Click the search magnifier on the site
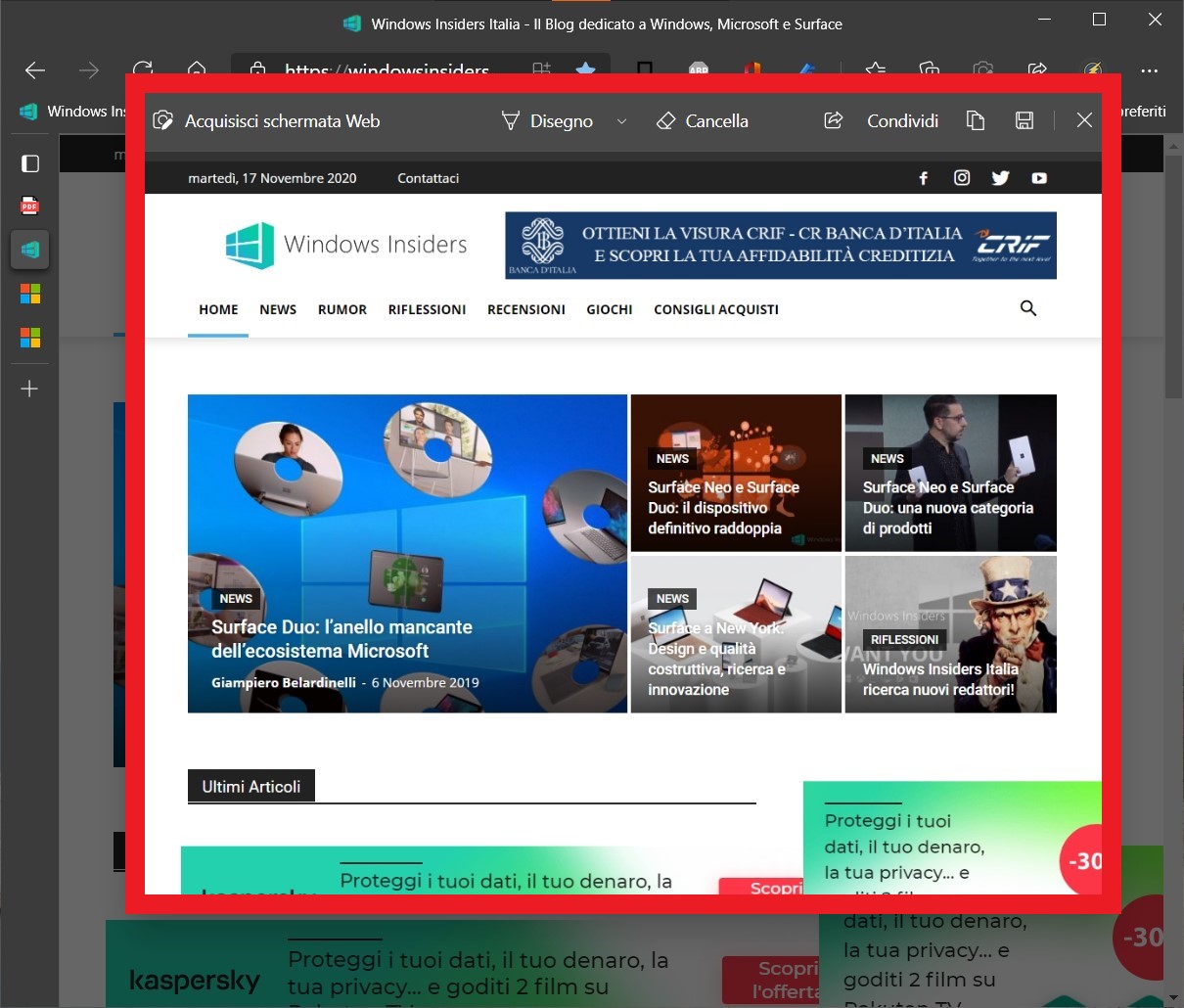 click(1028, 308)
